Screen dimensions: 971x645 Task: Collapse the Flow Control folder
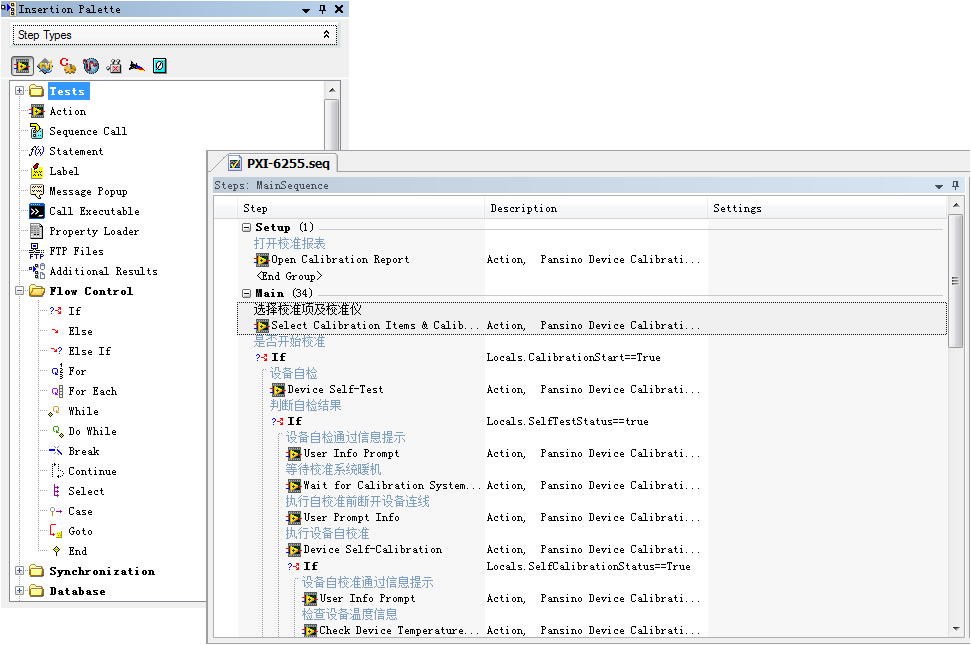[x=19, y=291]
